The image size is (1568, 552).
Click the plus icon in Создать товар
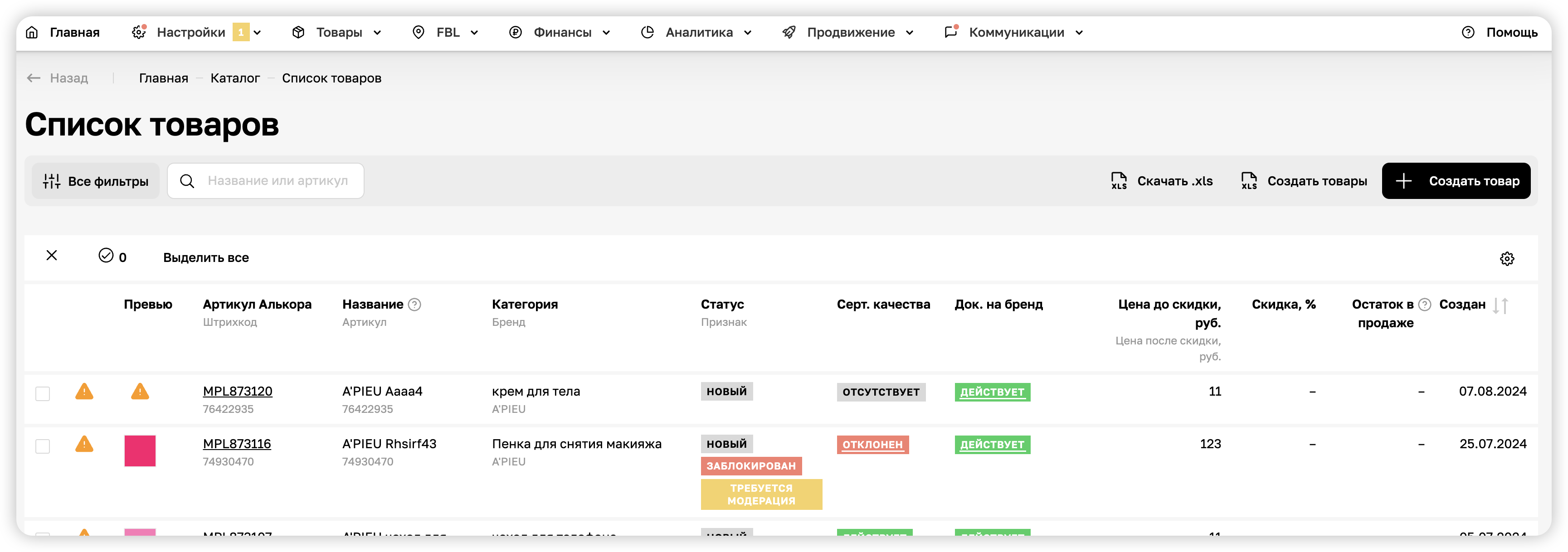(x=1404, y=181)
